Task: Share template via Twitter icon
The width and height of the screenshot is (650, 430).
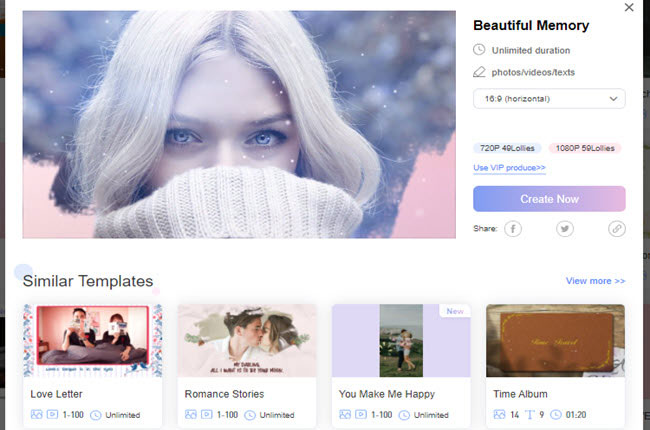Action: pyautogui.click(x=565, y=229)
